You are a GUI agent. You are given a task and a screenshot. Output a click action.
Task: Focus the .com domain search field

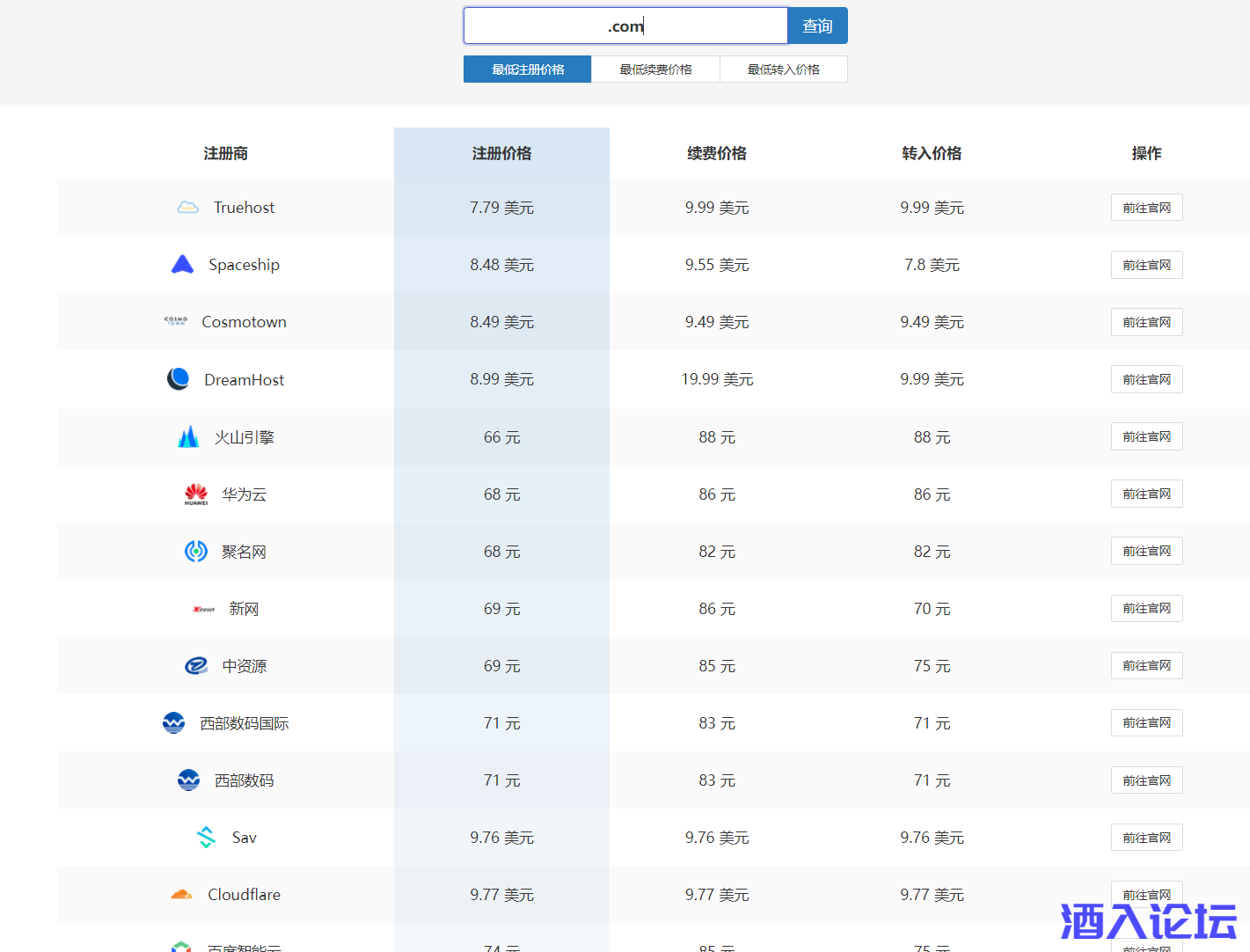(x=625, y=26)
